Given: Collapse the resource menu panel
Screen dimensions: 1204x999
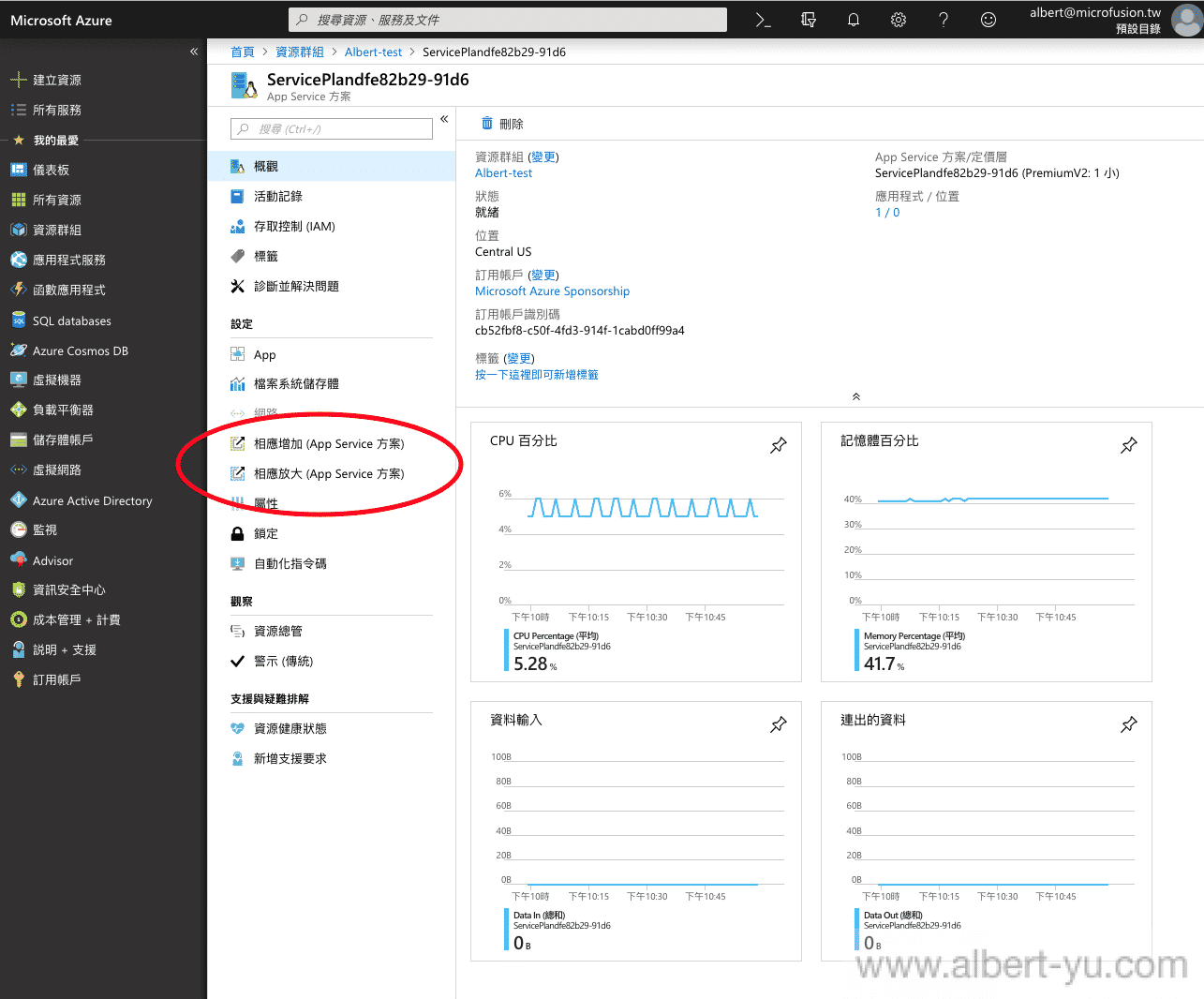Looking at the screenshot, I should click(444, 119).
